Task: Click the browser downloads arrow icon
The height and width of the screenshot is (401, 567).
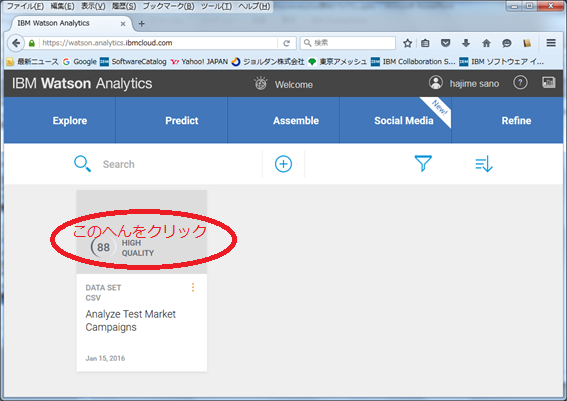Action: (466, 43)
